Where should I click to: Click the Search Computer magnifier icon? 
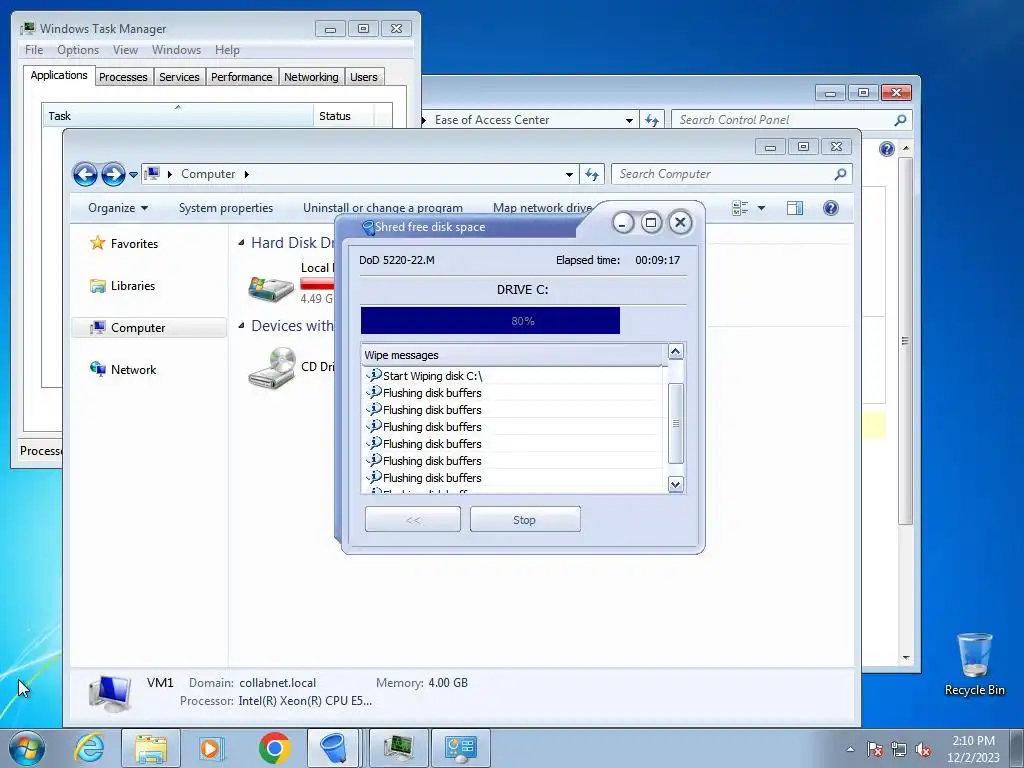pyautogui.click(x=840, y=174)
